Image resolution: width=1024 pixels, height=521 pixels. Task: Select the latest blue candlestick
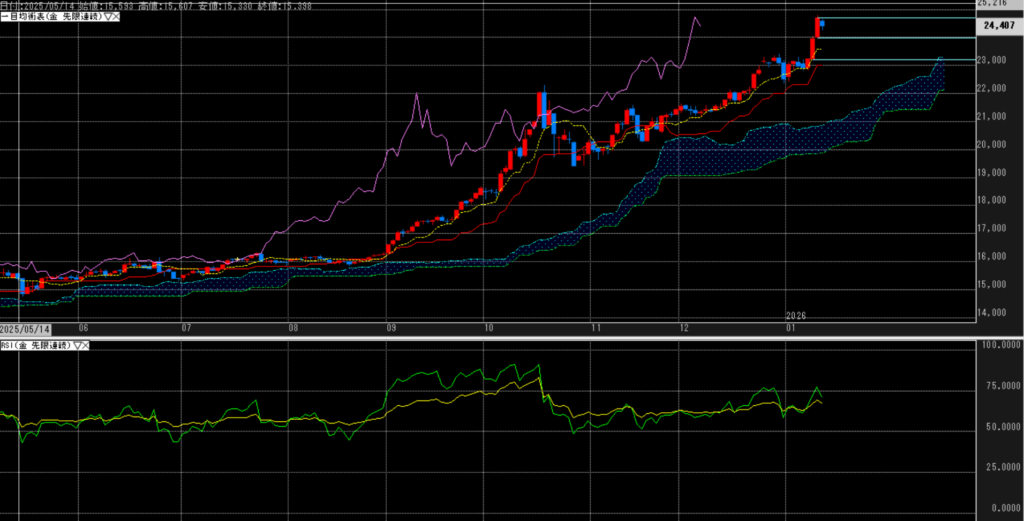[822, 23]
